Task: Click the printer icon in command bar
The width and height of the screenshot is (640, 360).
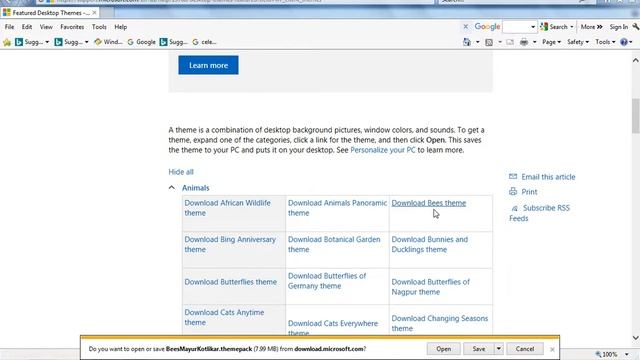Action: [x=524, y=42]
